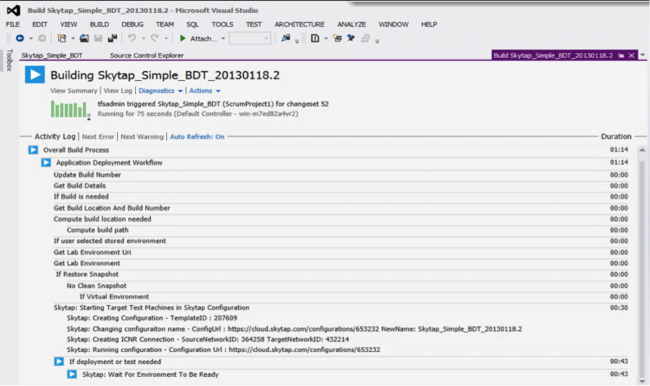650x386 pixels.
Task: Click the Wait For Environment To Be Ready icon
Action: 72,374
